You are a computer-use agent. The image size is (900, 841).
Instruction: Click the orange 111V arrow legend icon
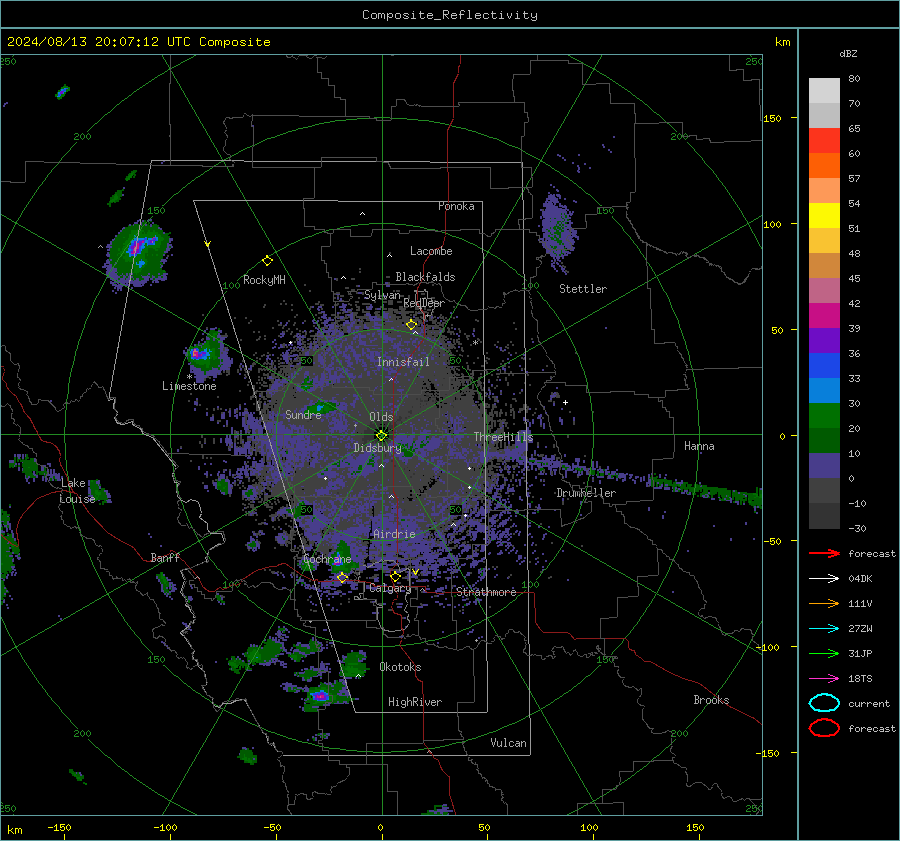pyautogui.click(x=824, y=603)
